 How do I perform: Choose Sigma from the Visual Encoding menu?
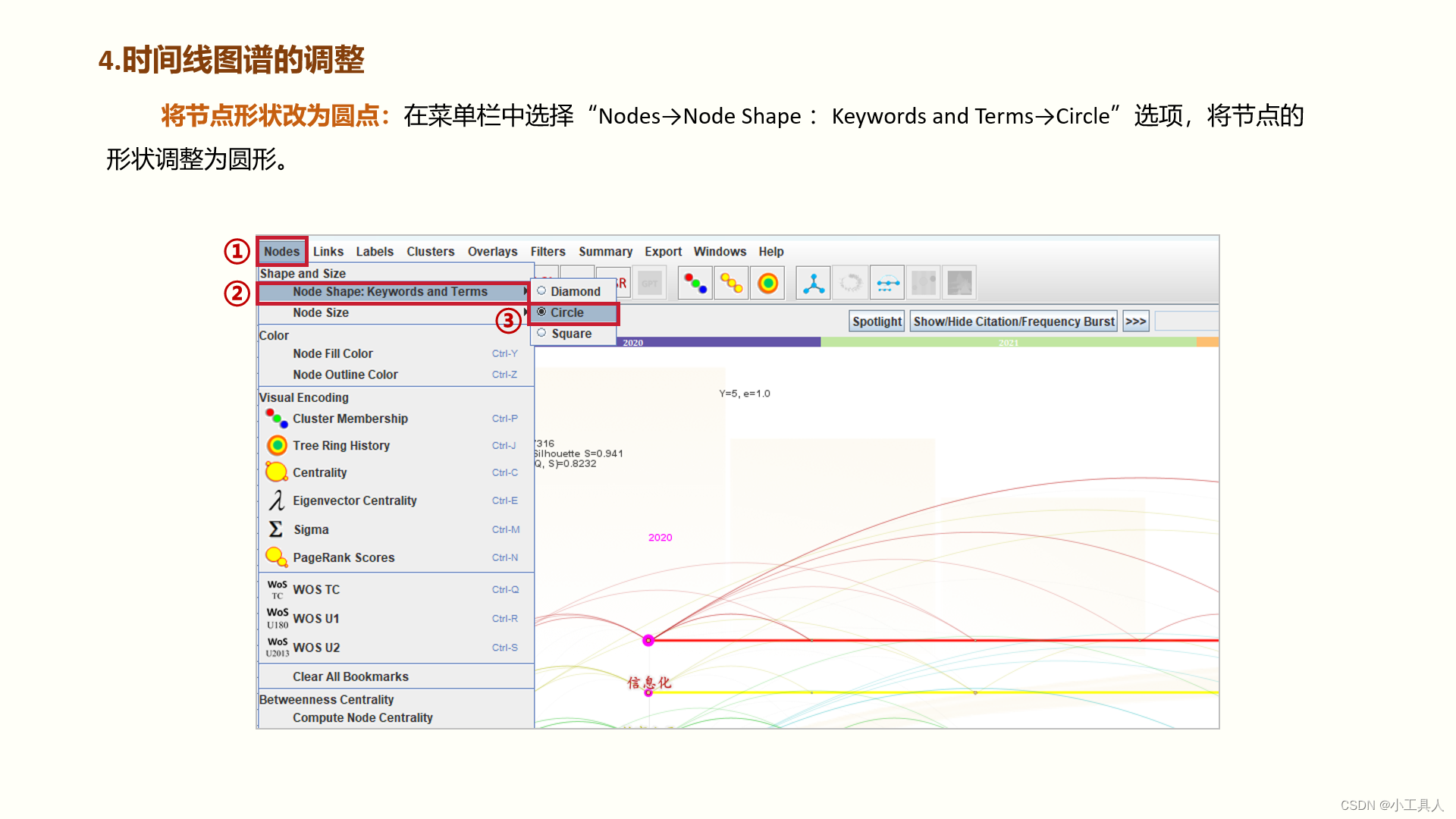(x=311, y=529)
